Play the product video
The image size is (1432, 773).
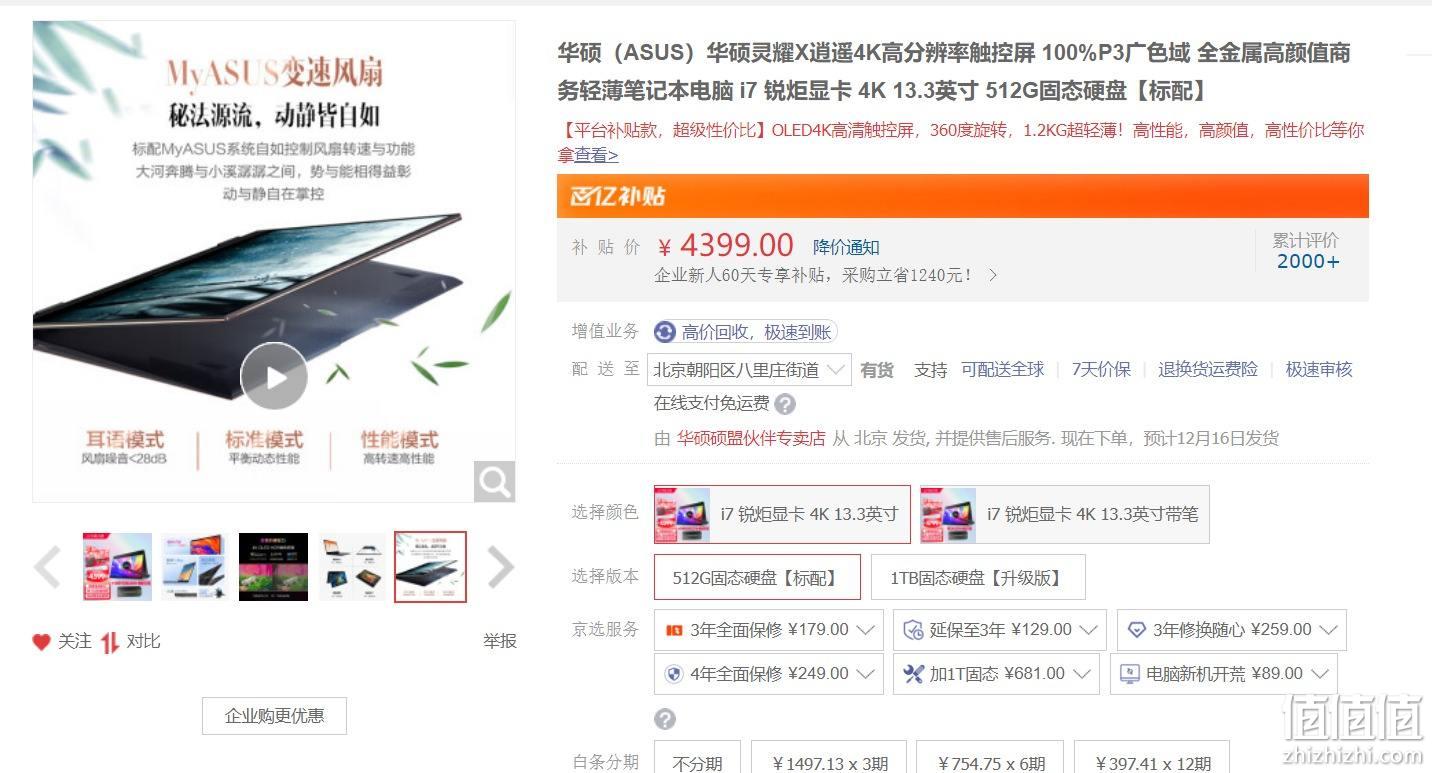(x=274, y=376)
